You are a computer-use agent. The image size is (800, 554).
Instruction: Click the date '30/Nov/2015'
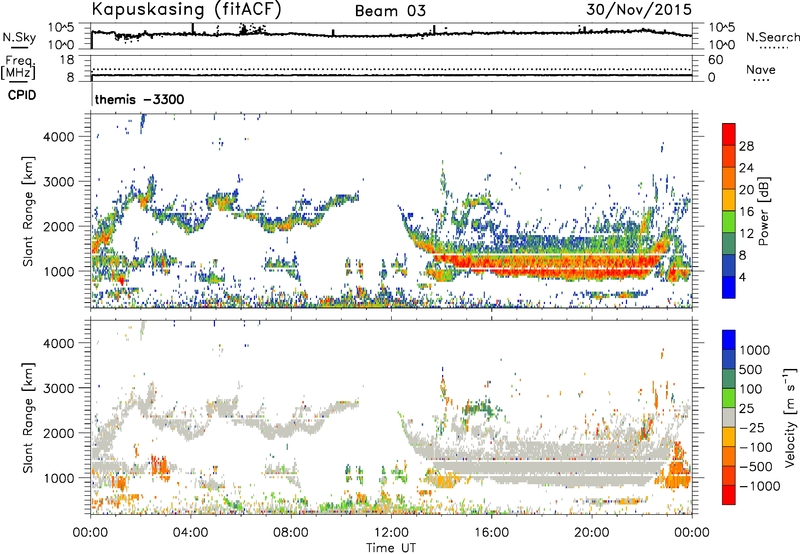(639, 9)
